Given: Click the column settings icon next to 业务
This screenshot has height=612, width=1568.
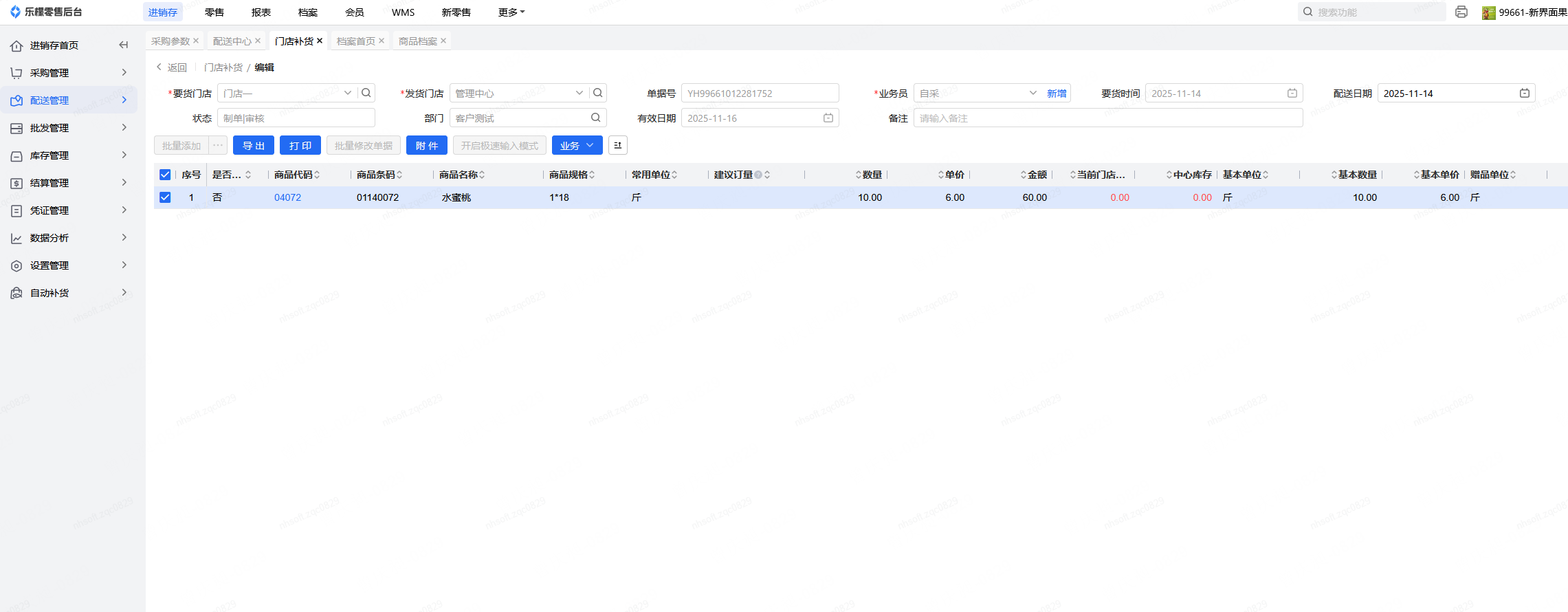Looking at the screenshot, I should click(617, 145).
